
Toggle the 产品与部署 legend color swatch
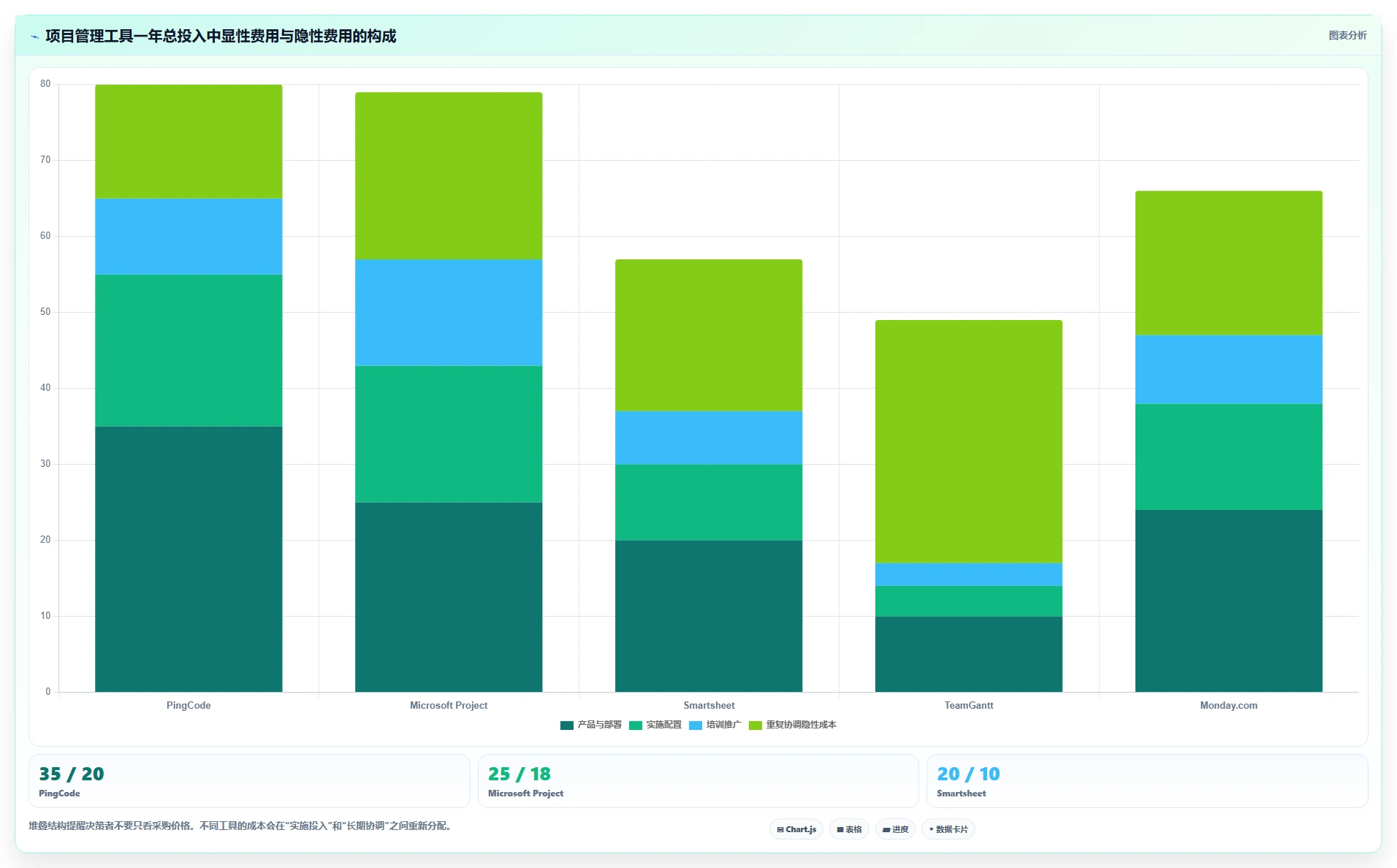567,726
